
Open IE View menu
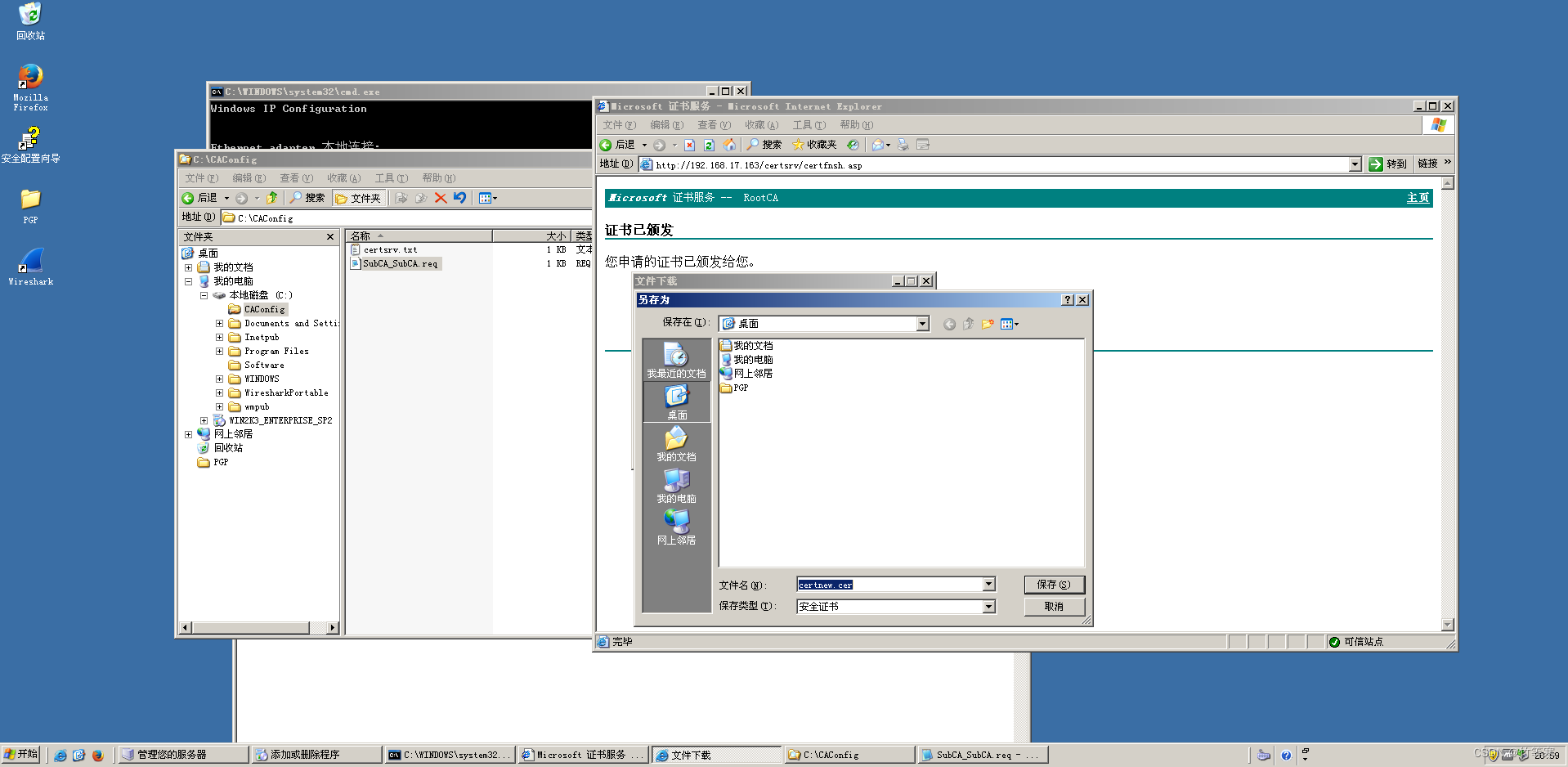(714, 125)
